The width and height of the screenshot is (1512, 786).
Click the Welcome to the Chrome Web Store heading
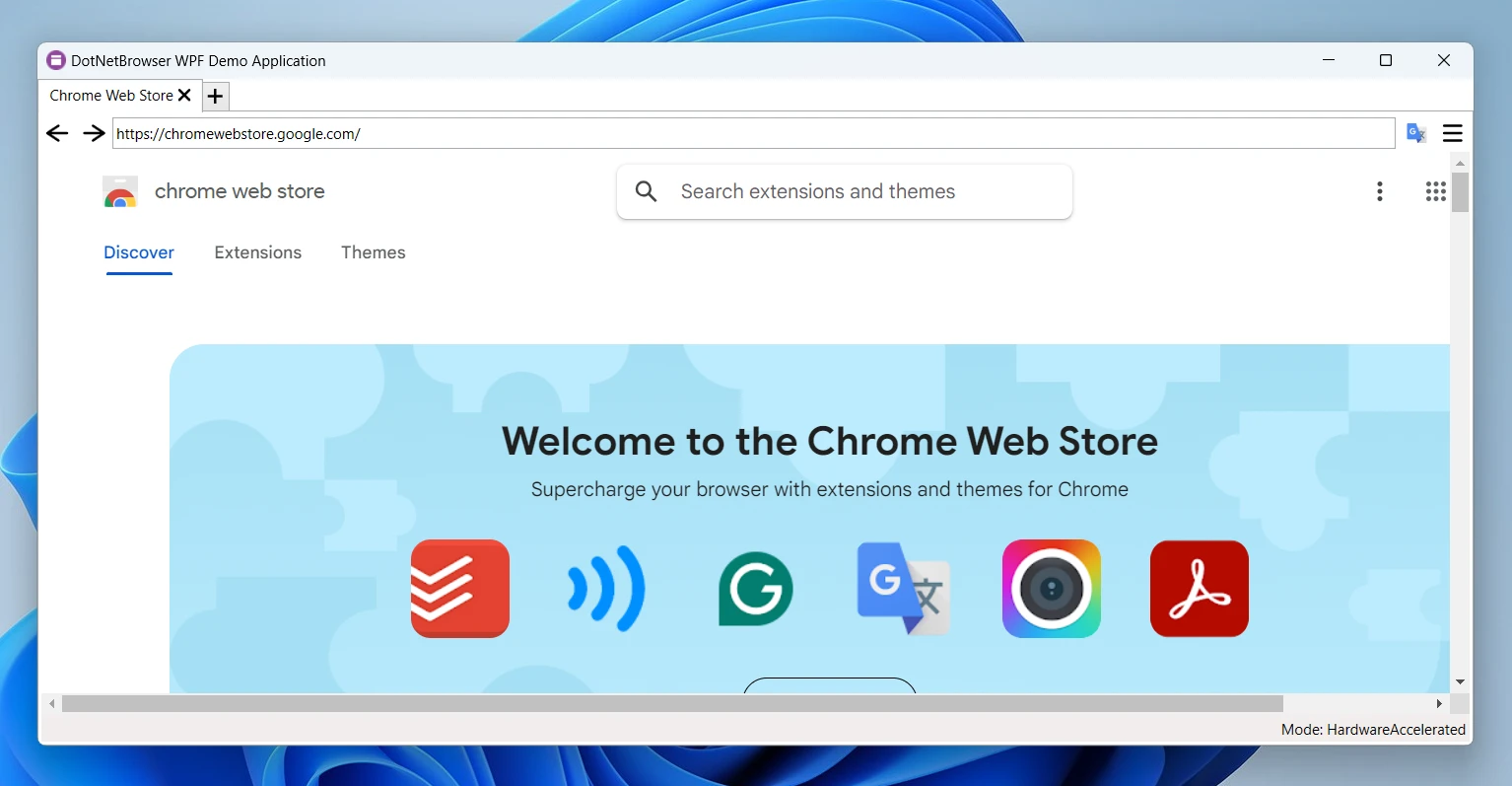pyautogui.click(x=830, y=441)
